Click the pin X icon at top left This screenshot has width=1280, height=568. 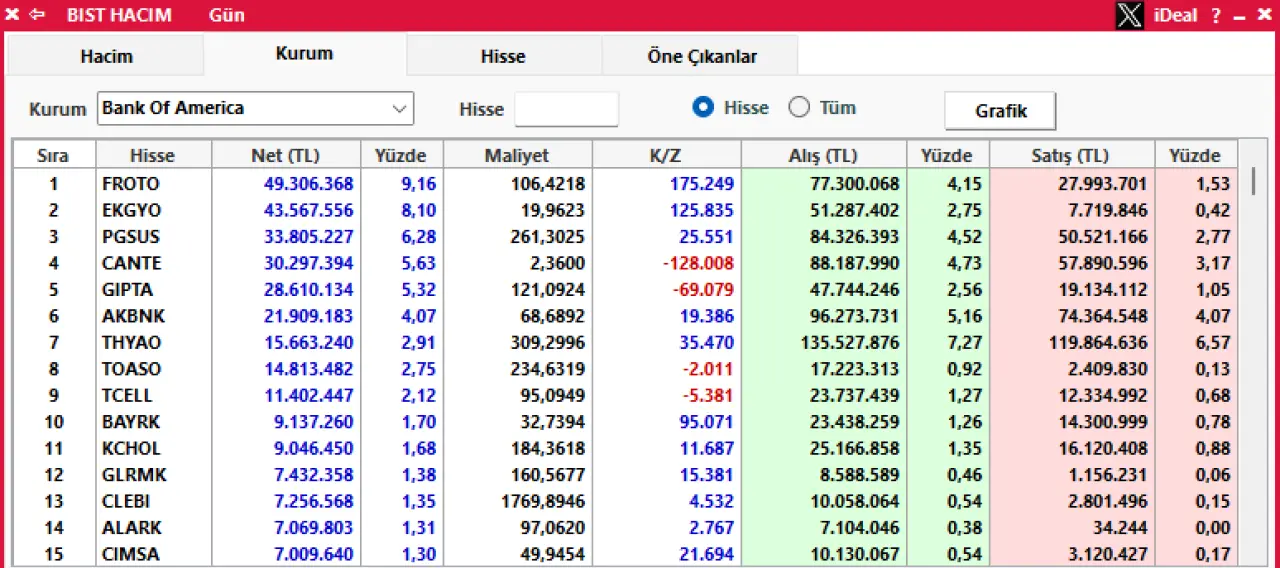pyautogui.click(x=13, y=15)
